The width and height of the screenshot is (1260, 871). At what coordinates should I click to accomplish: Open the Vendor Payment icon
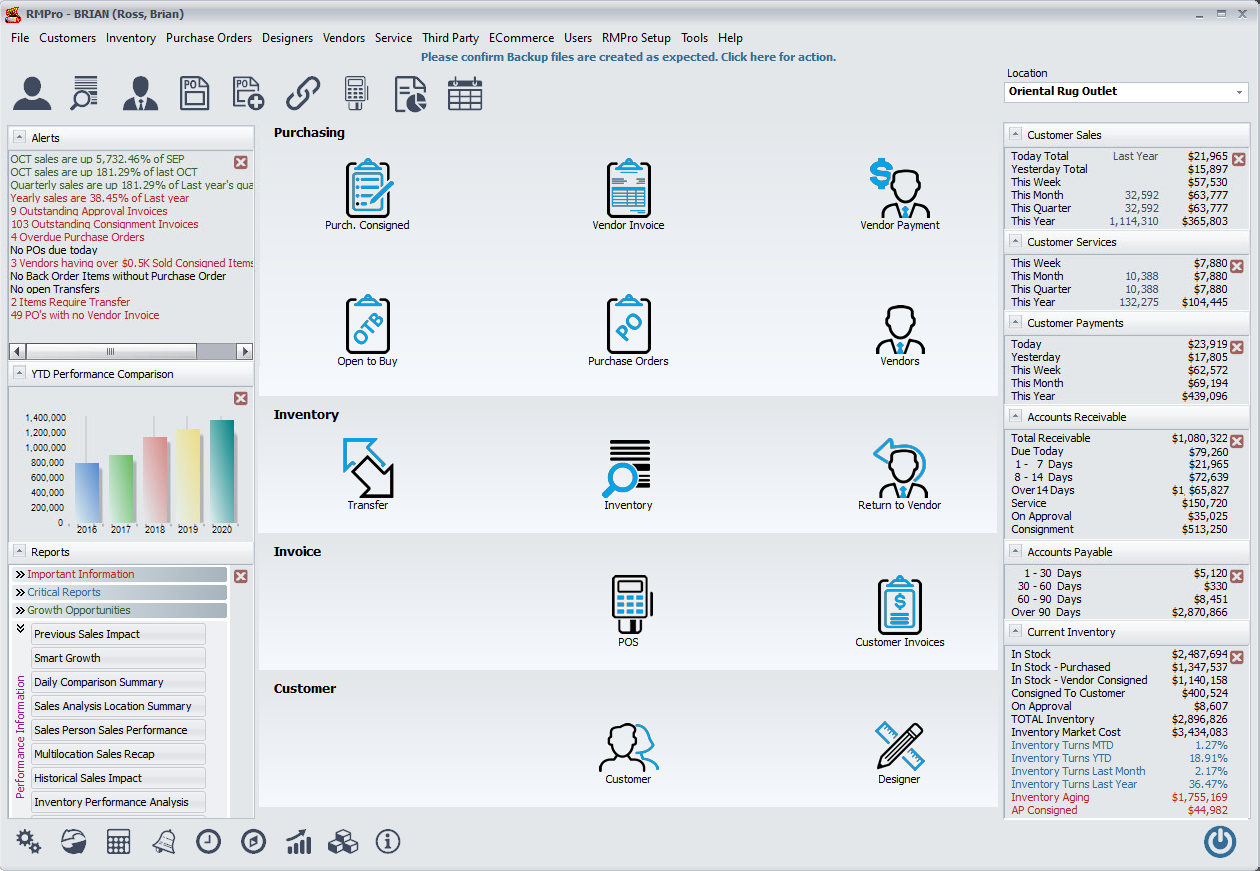(x=900, y=186)
